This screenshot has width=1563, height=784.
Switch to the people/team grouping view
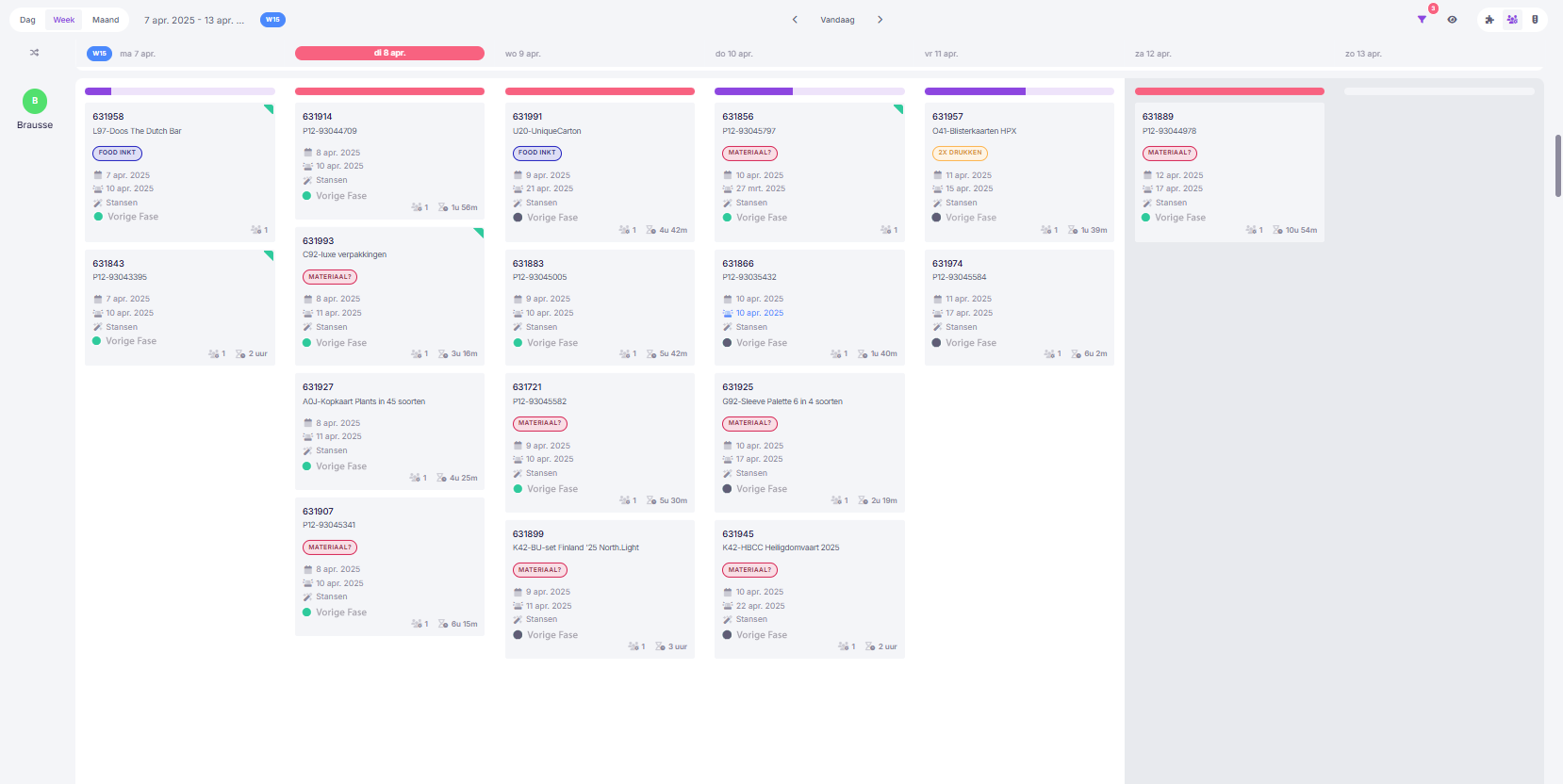[x=1512, y=20]
